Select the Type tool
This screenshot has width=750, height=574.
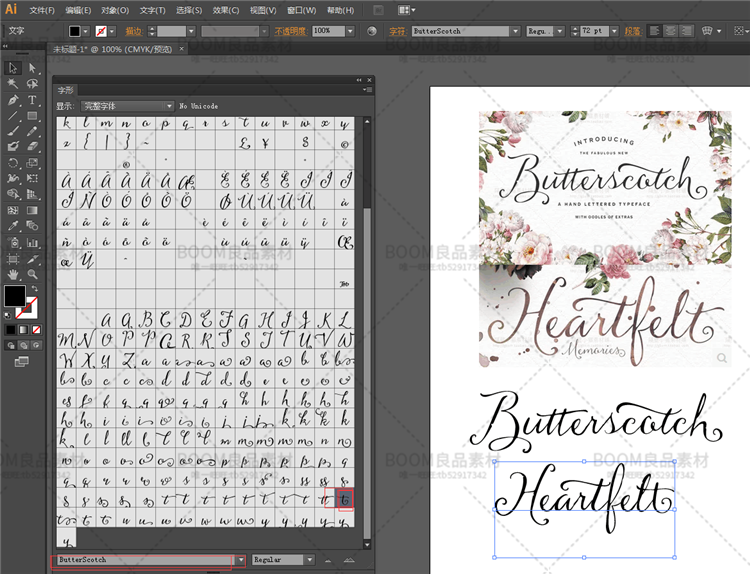pos(32,100)
